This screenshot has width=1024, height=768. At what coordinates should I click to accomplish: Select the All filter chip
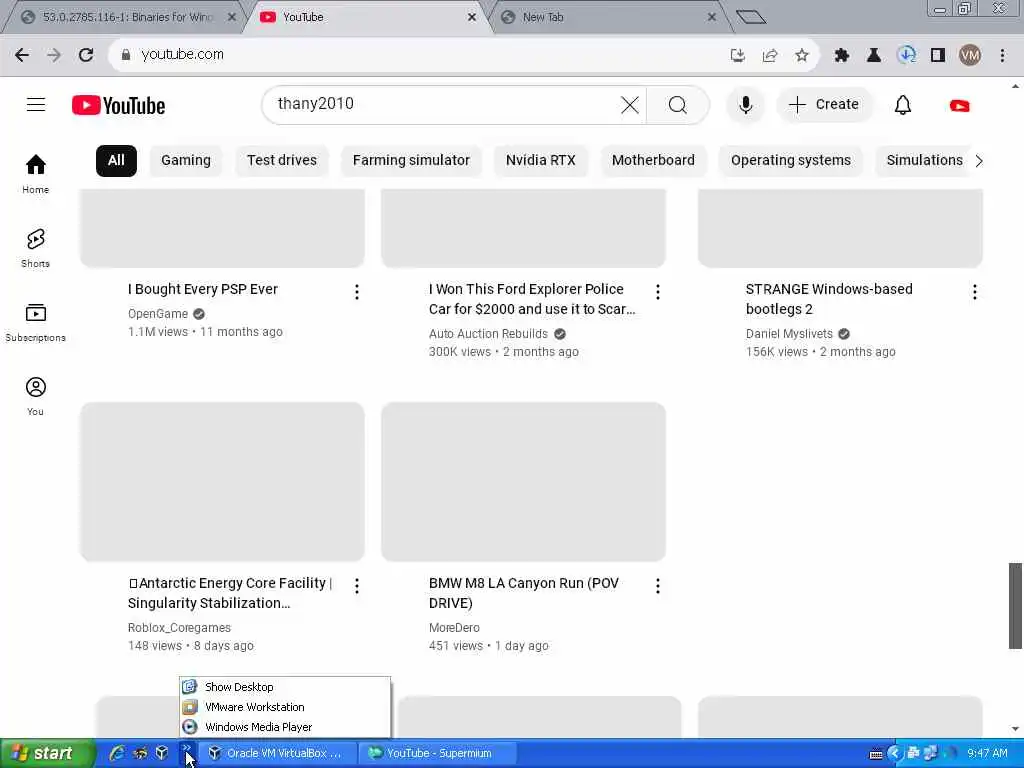pos(116,161)
